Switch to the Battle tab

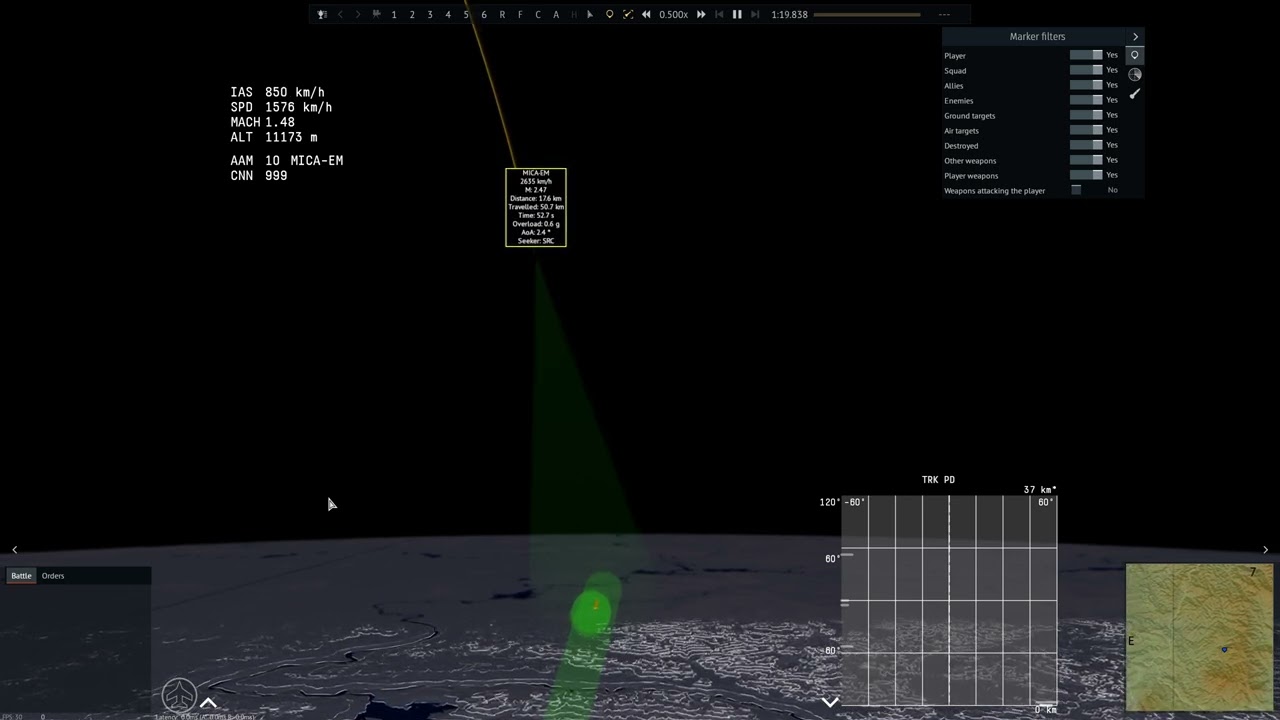click(x=21, y=576)
